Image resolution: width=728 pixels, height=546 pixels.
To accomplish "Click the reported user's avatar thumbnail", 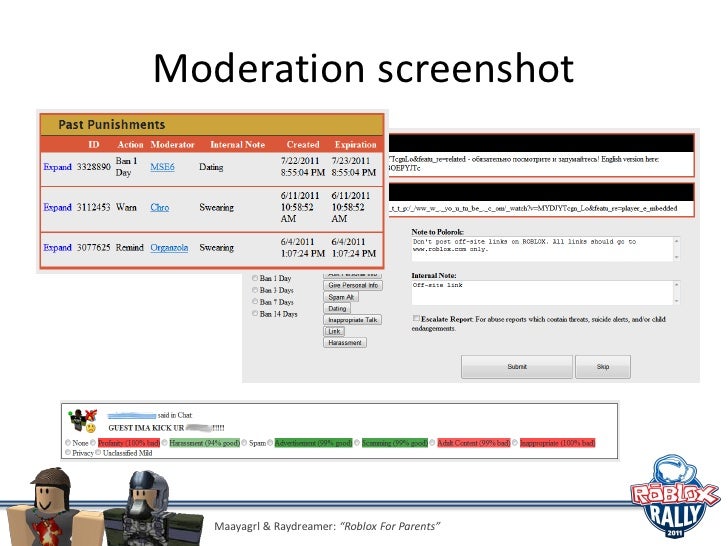I will click(77, 419).
